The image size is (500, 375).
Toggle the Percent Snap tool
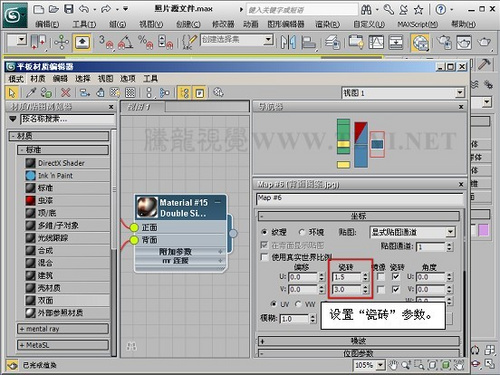click(146, 42)
